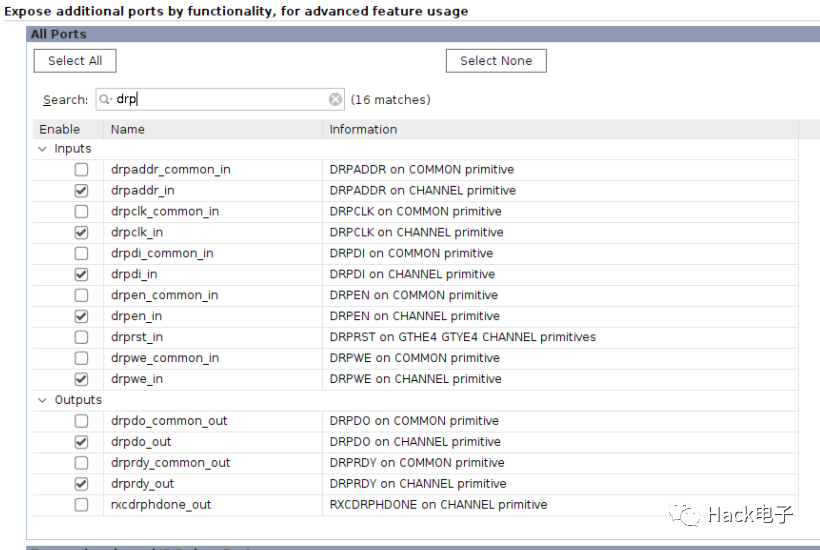Click the All Ports section header
The image size is (820, 550).
(x=423, y=34)
